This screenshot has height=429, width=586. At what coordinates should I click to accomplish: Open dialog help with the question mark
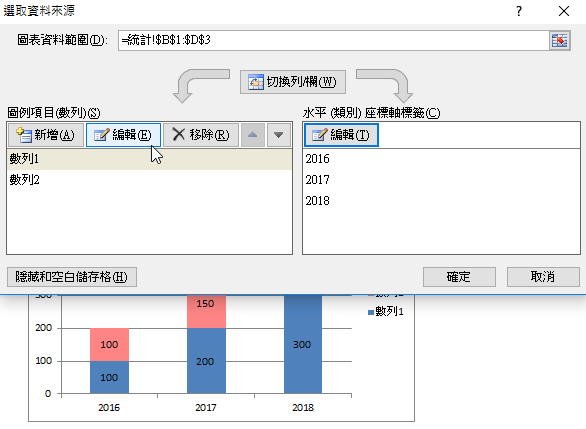[x=519, y=11]
